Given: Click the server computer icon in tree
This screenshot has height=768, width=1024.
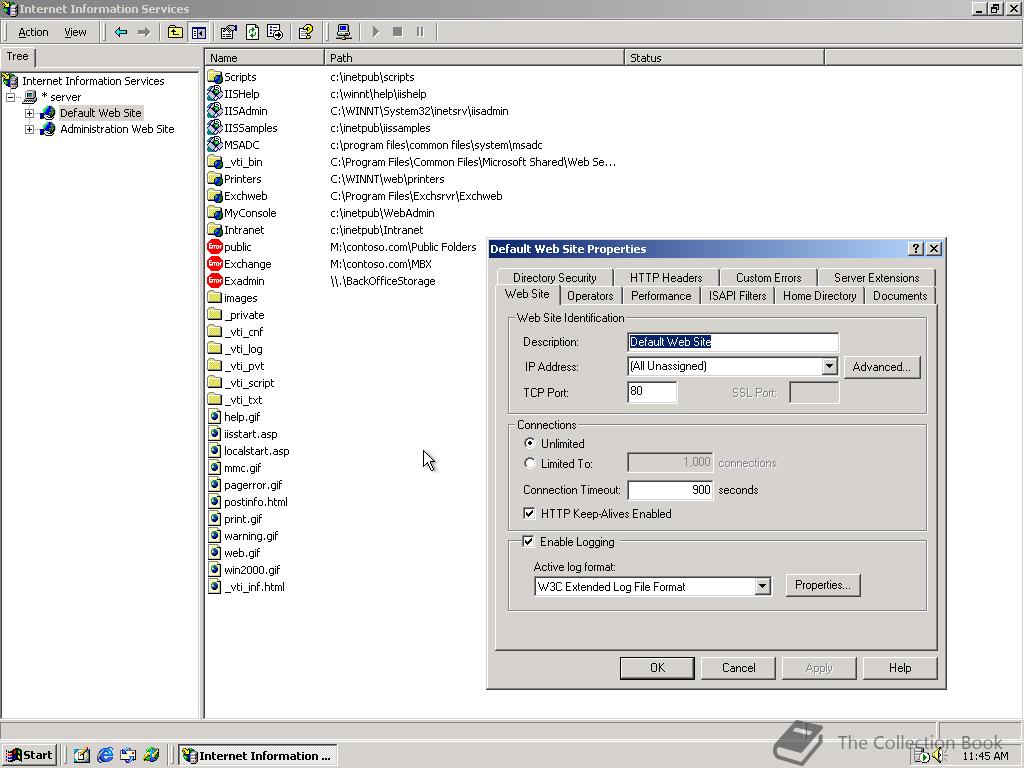Looking at the screenshot, I should [x=30, y=97].
